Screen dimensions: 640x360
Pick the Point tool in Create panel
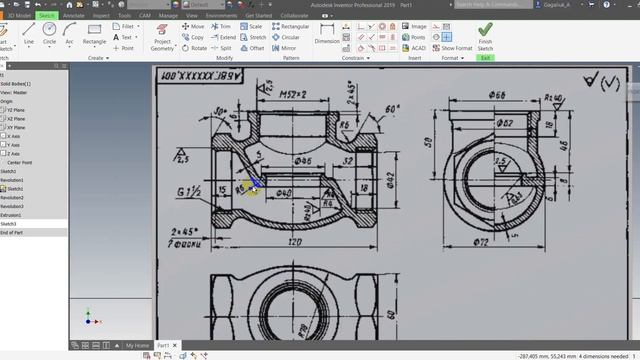[123, 48]
